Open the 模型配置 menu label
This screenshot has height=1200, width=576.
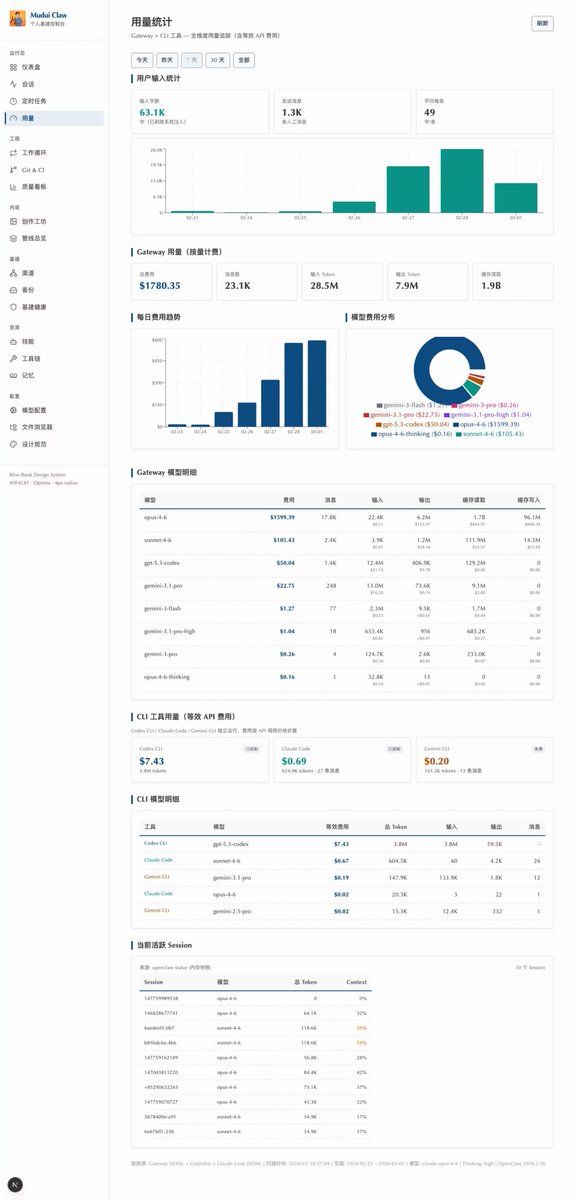pyautogui.click(x=34, y=410)
